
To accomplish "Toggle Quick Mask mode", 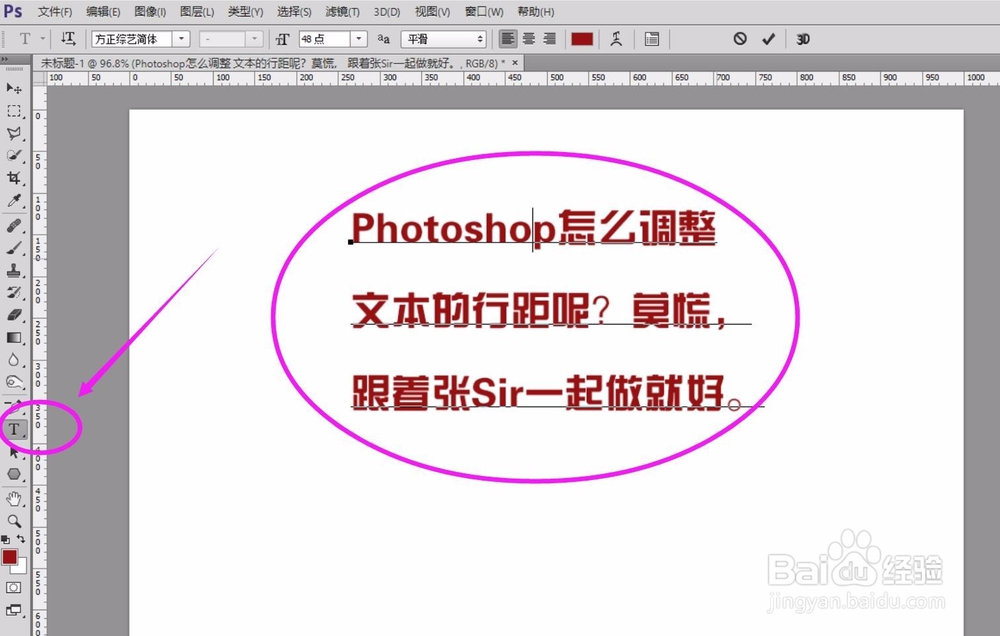I will pos(13,588).
